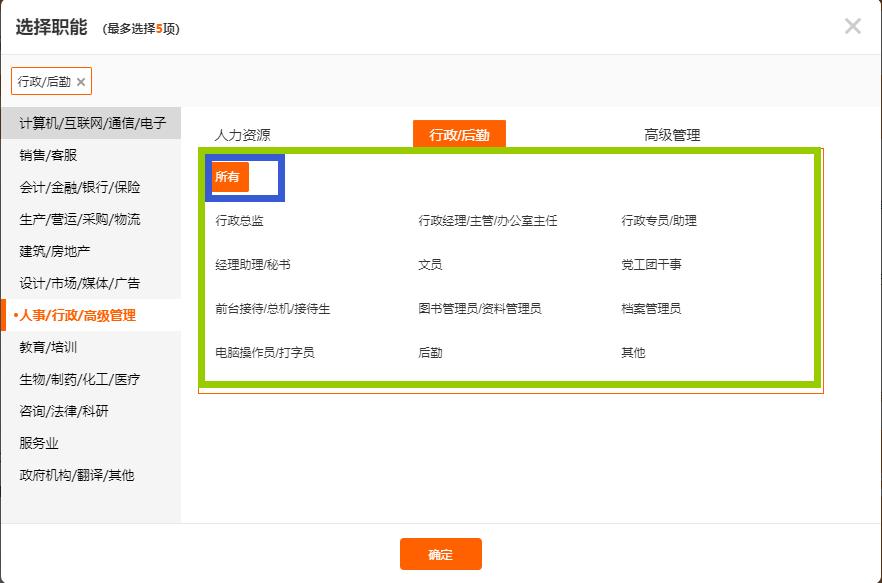Choose 经理助理/秘书 from the list
This screenshot has width=882, height=583.
point(248,263)
